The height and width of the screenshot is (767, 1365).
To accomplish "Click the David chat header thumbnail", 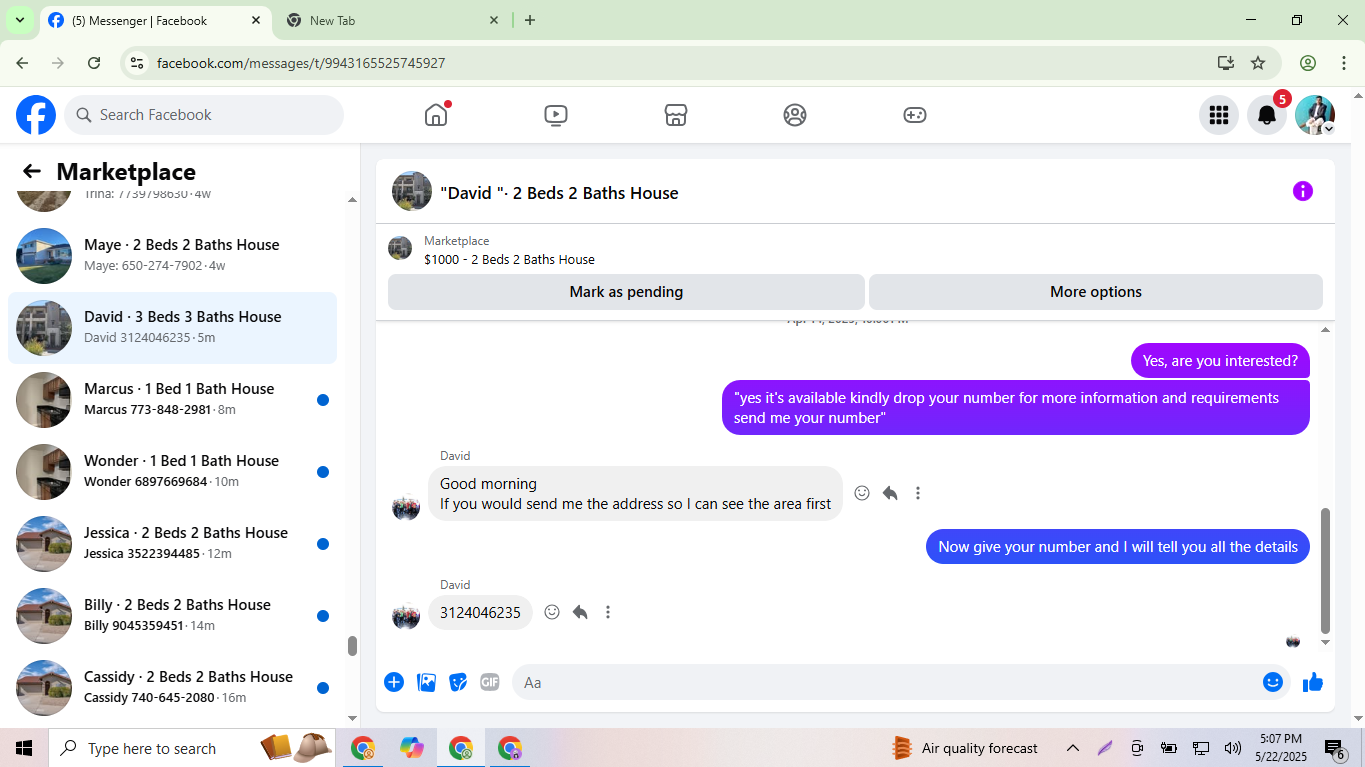I will tap(412, 191).
